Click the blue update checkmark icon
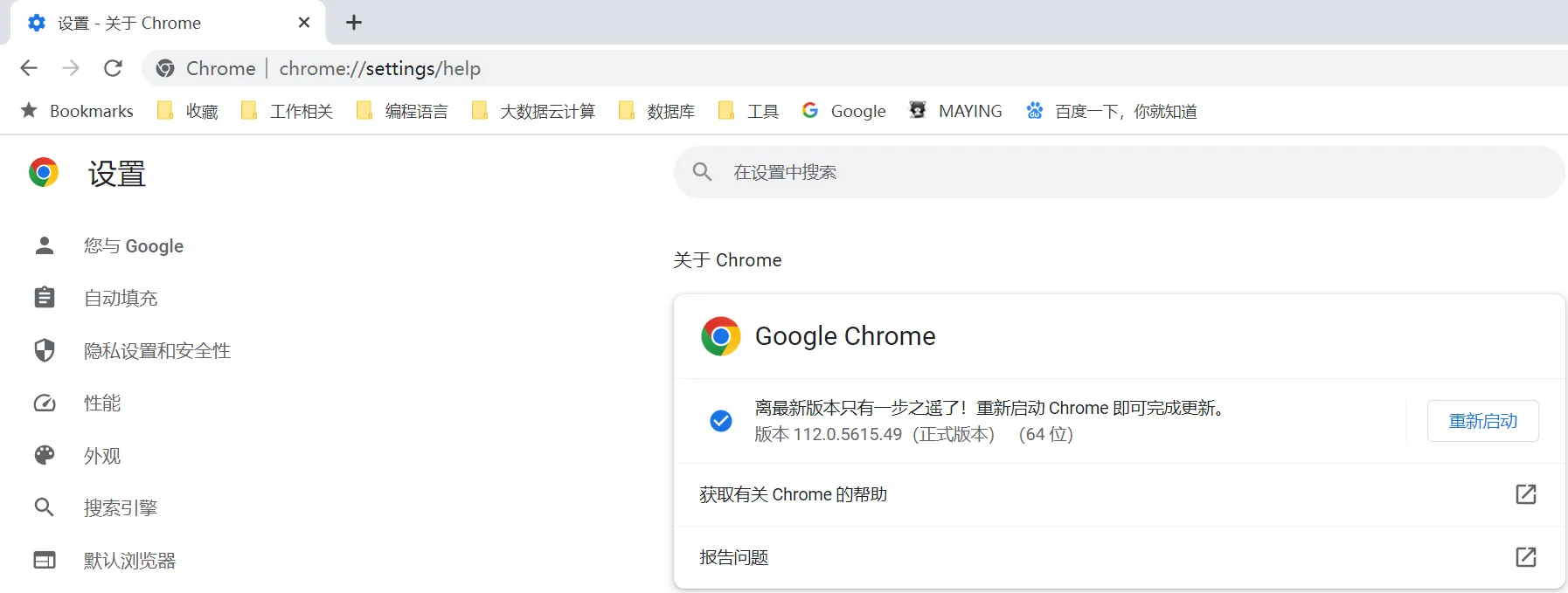 (x=721, y=421)
